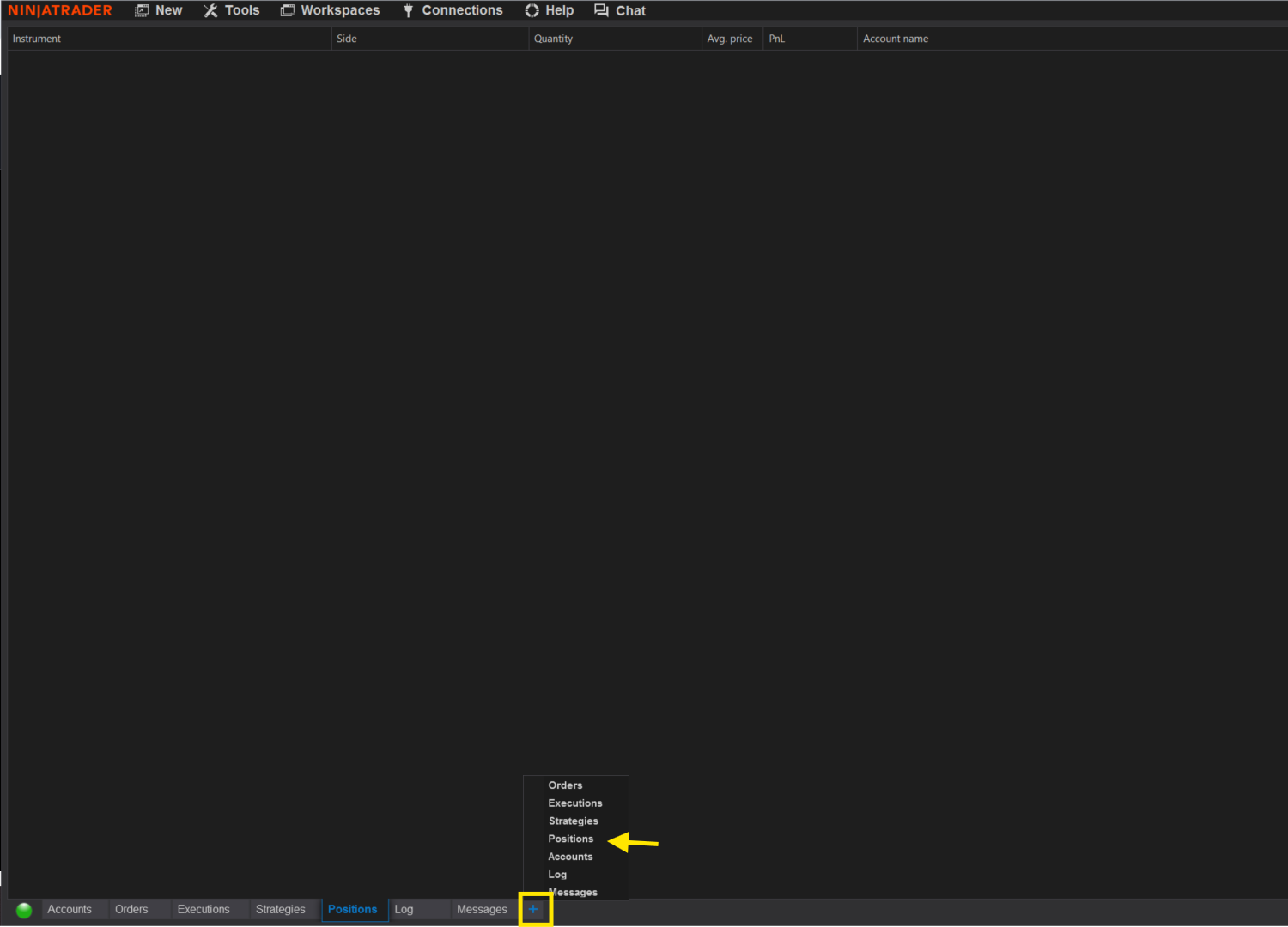Choose Log from the popup menu
Screen dimensions: 1288x927
tap(576, 875)
